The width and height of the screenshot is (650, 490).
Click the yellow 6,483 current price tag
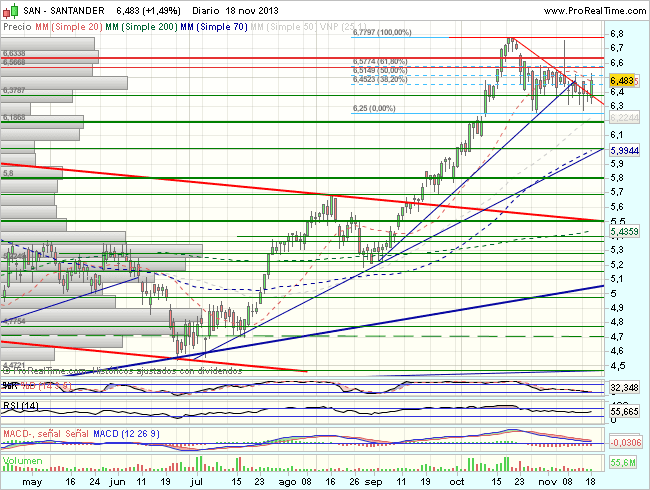(x=622, y=80)
